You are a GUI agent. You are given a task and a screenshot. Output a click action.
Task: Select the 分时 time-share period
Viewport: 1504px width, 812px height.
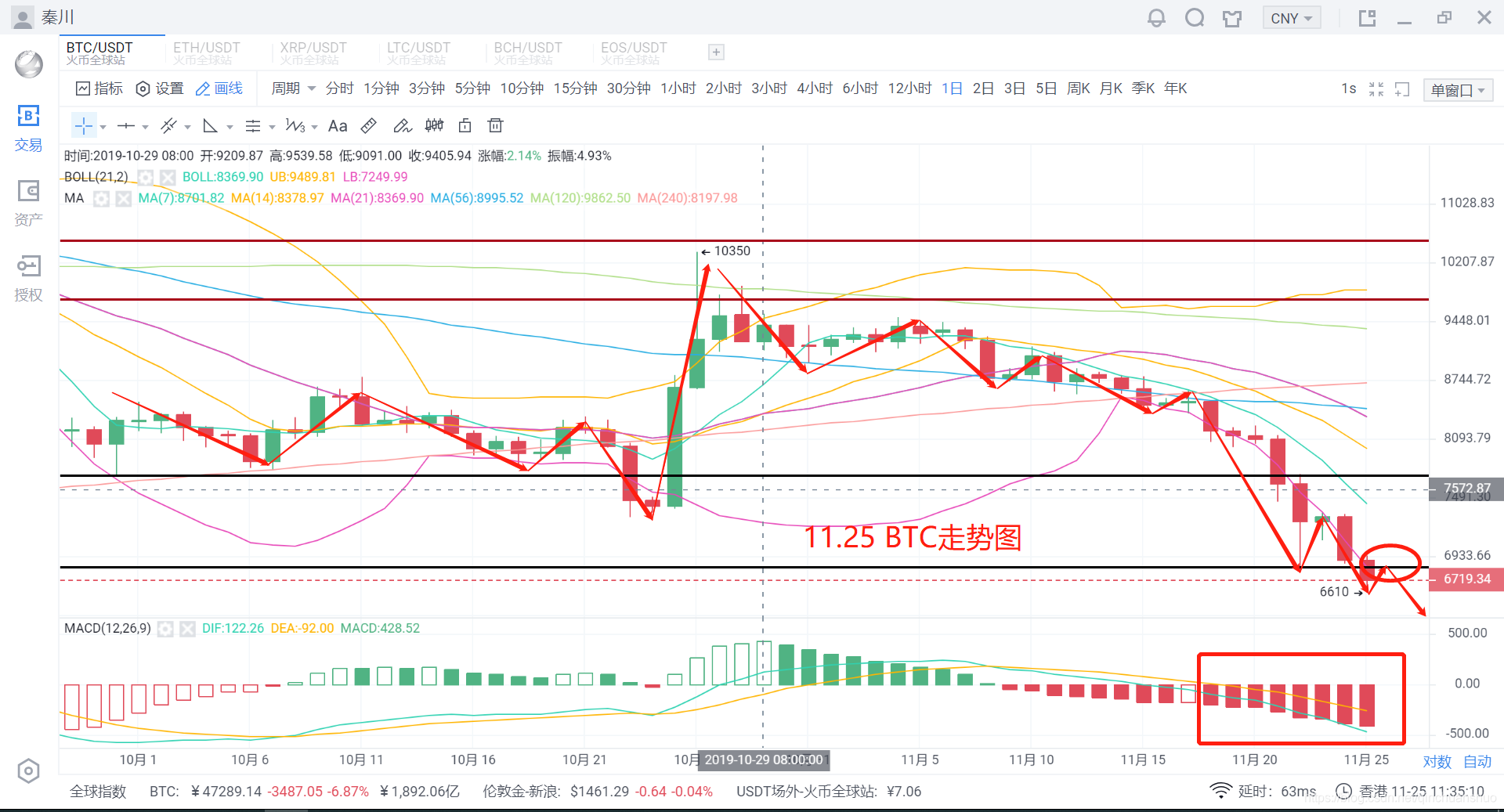[340, 88]
